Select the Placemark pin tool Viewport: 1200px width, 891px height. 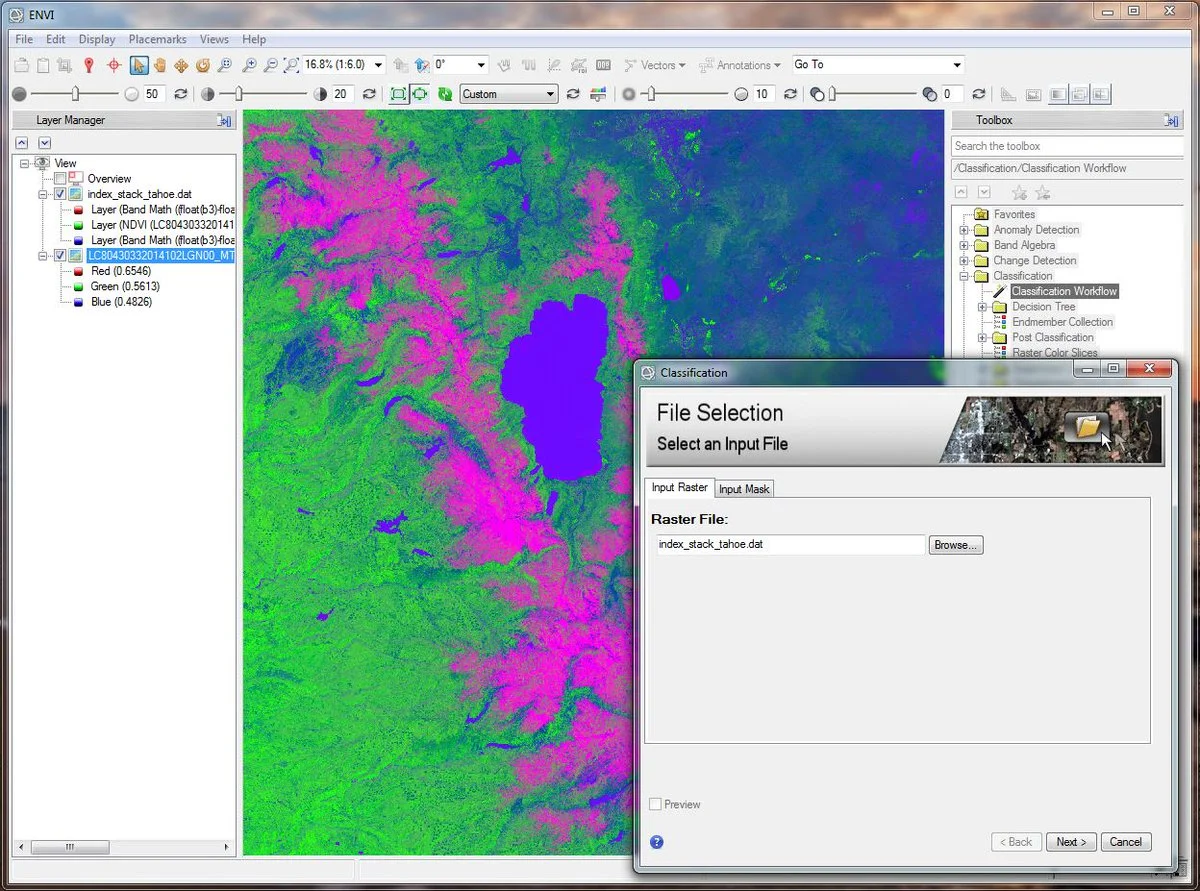(x=88, y=64)
